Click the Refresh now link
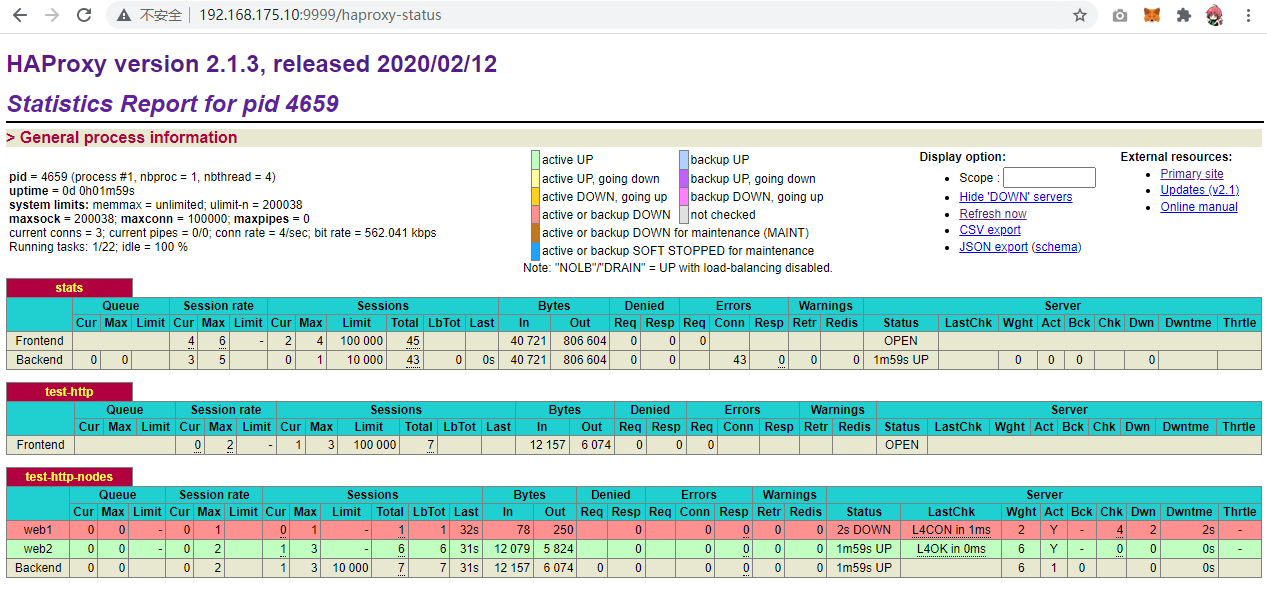 pyautogui.click(x=992, y=214)
